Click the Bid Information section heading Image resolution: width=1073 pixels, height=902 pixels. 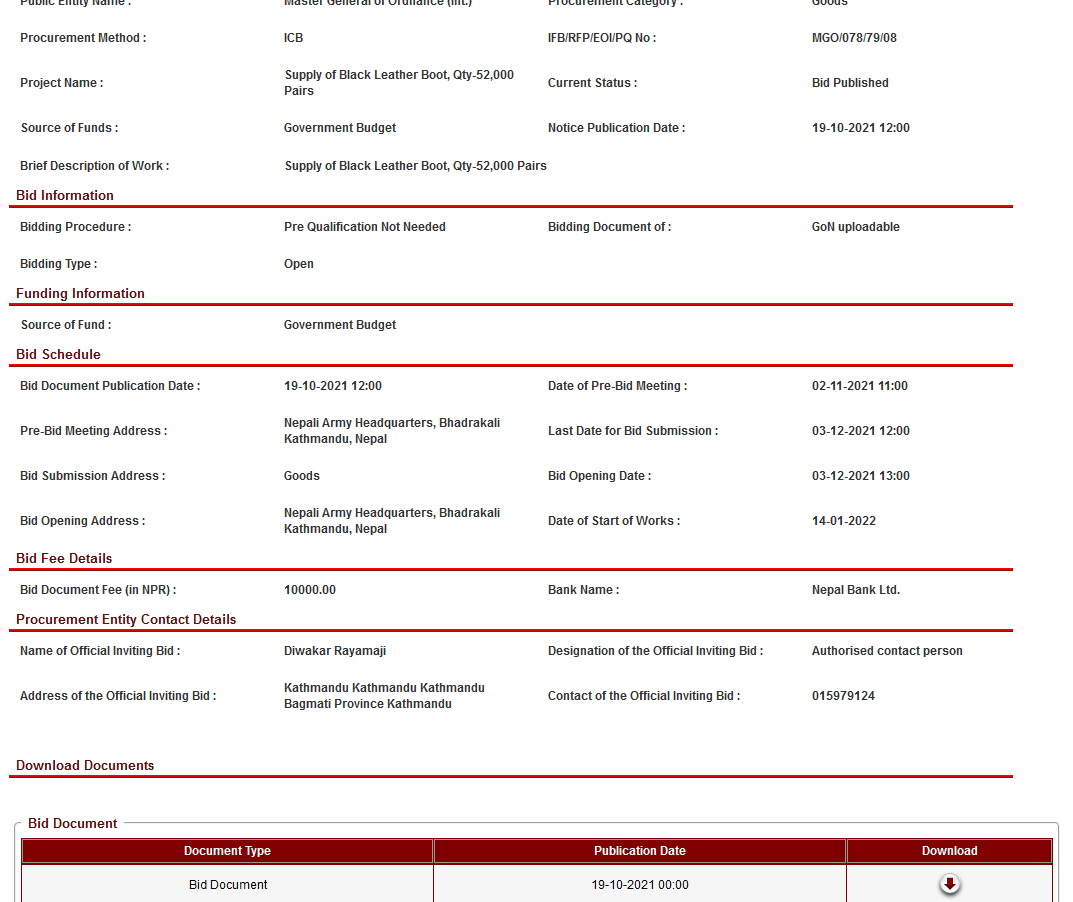tap(65, 196)
